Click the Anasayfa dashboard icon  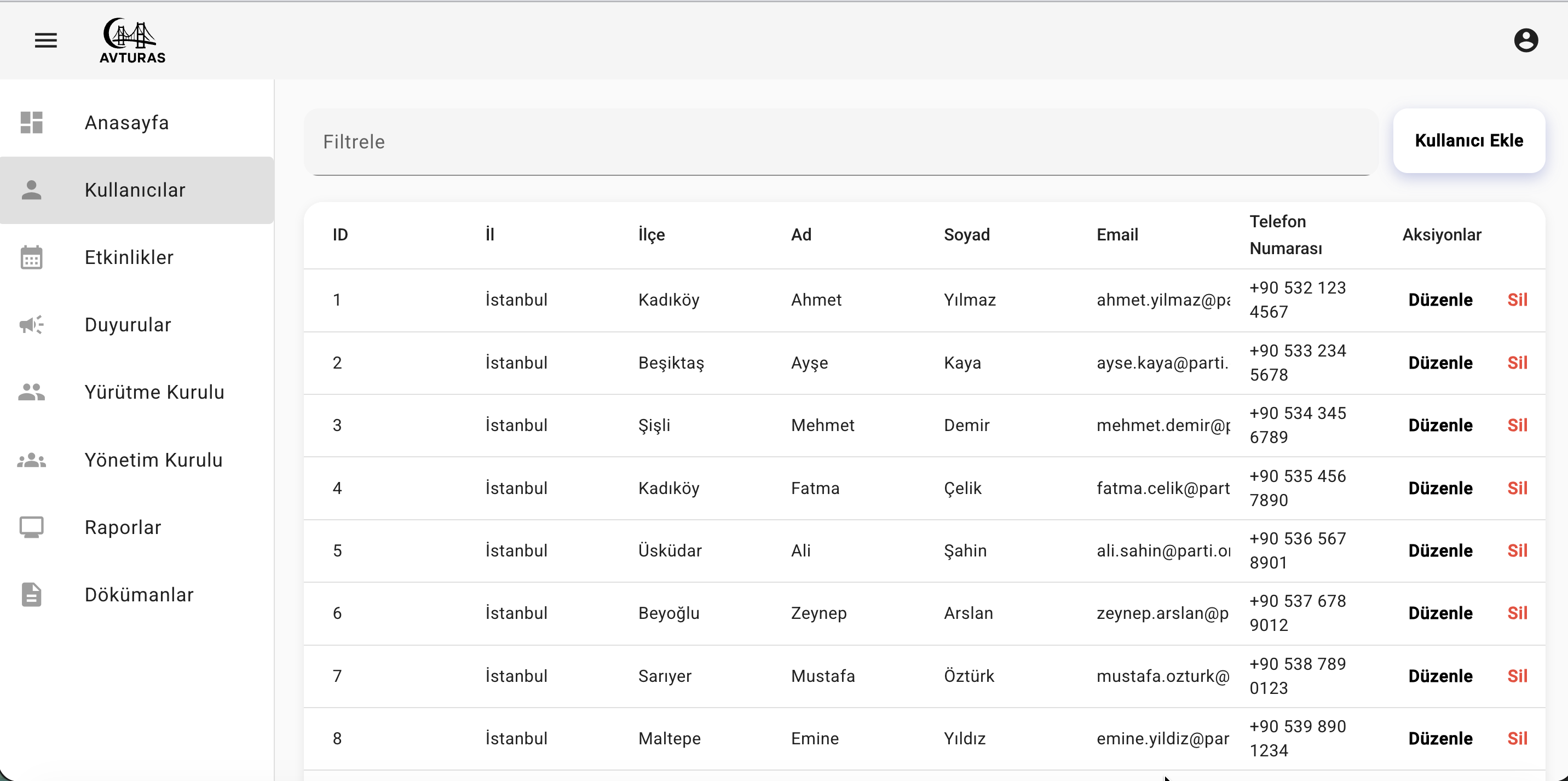pos(32,122)
